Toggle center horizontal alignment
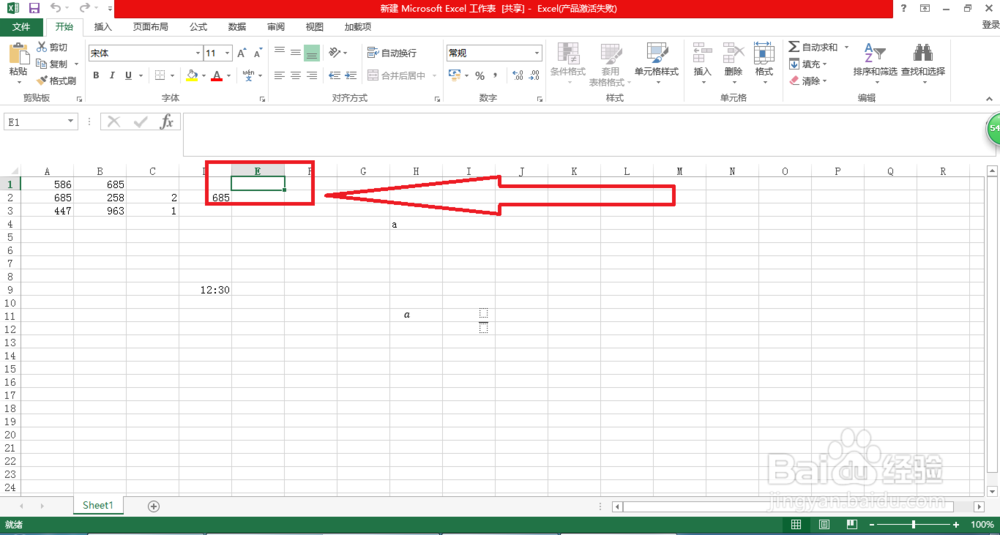1000x535 pixels. pos(295,75)
